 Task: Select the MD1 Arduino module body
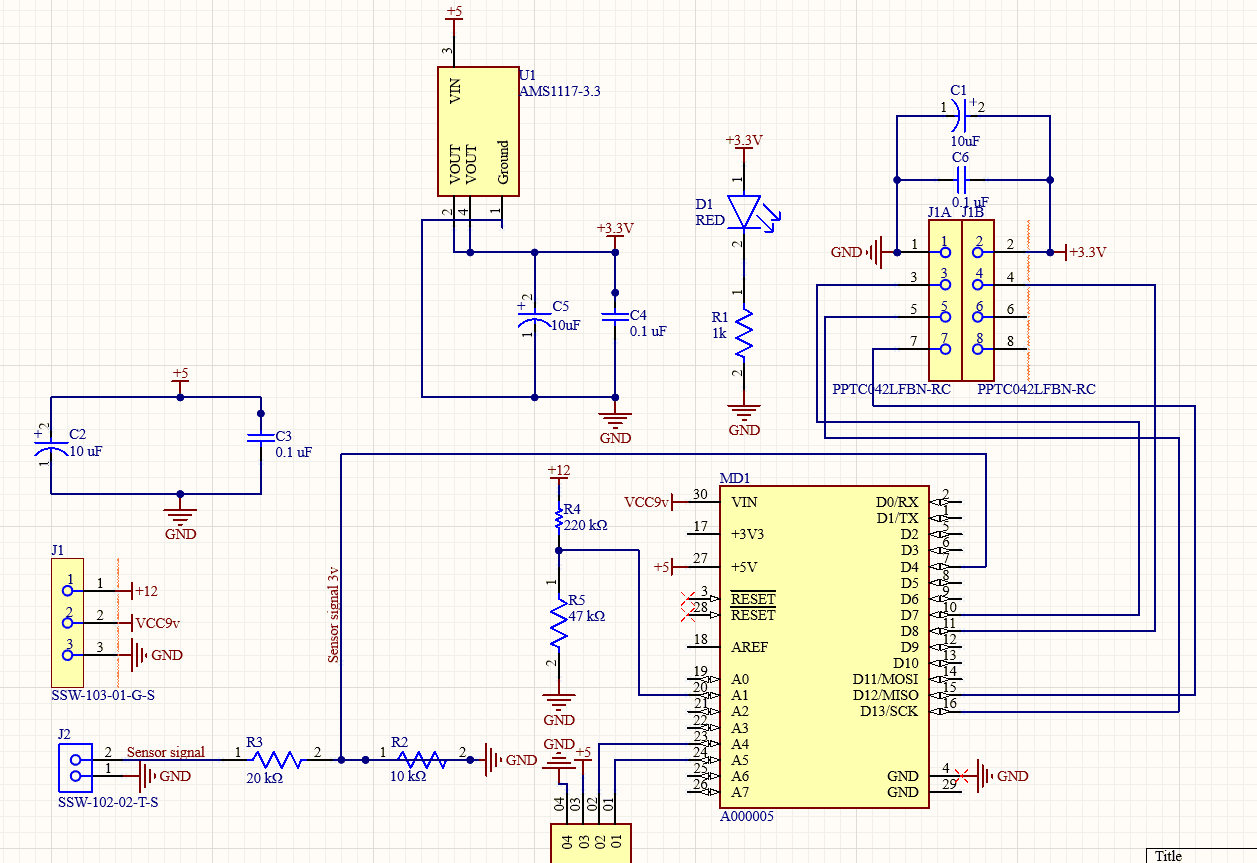coord(824,647)
